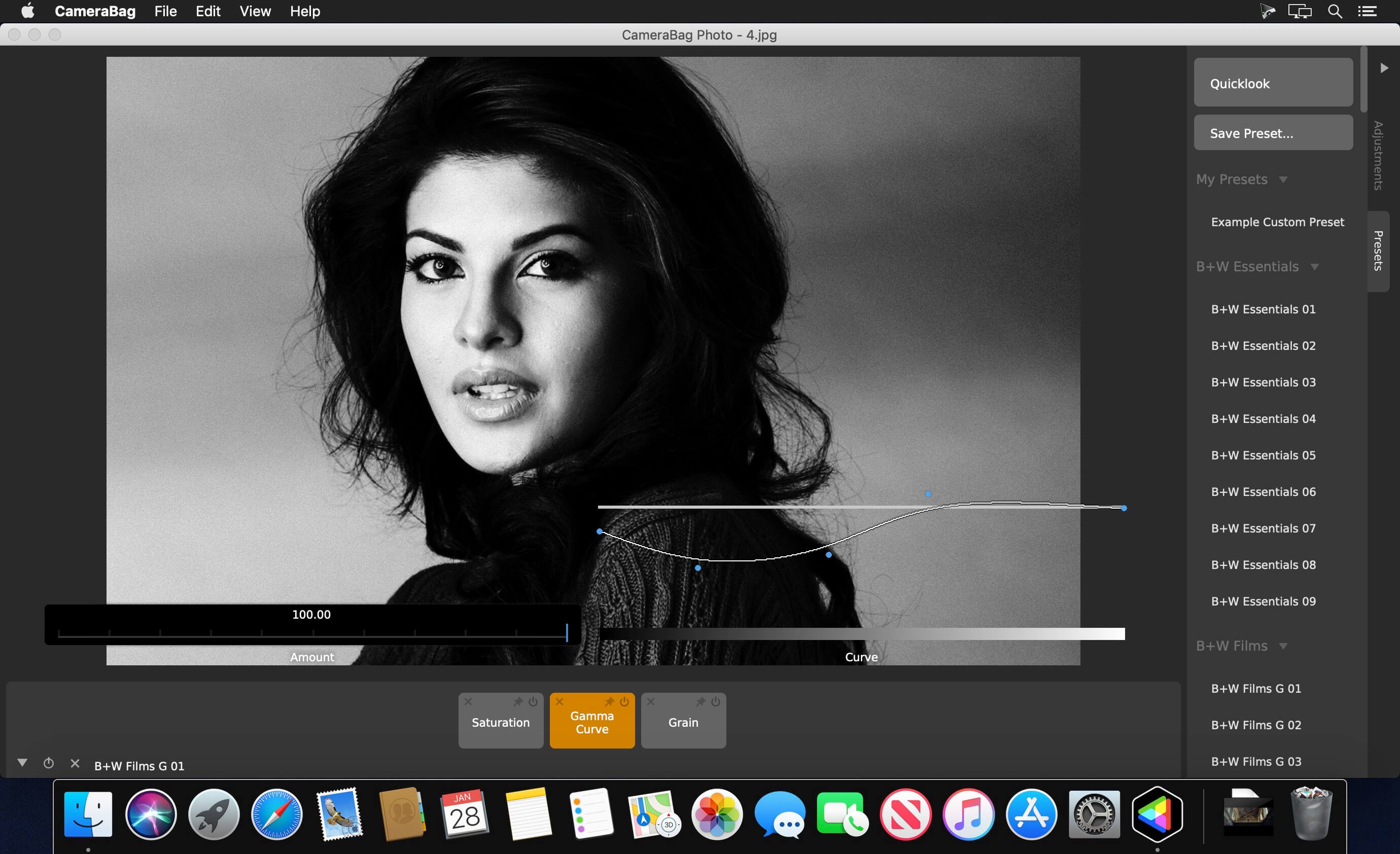
Task: Click the CameraBag icon in the Dock
Action: [x=1157, y=814]
